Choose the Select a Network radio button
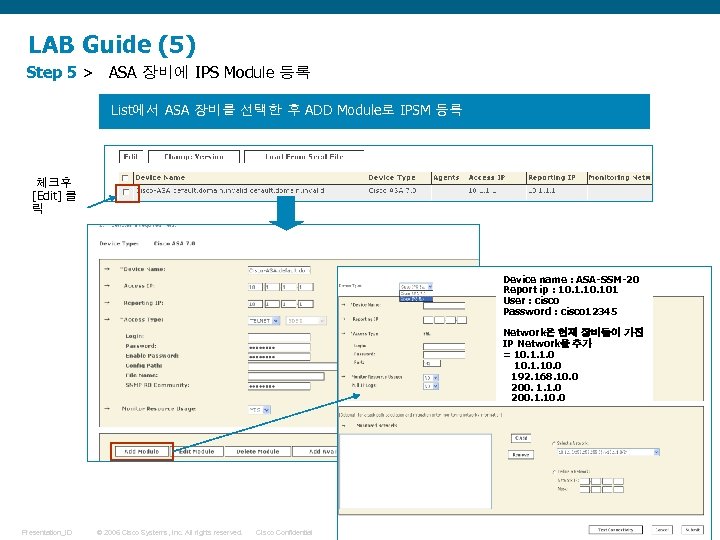This screenshot has width=720, height=540. click(554, 443)
